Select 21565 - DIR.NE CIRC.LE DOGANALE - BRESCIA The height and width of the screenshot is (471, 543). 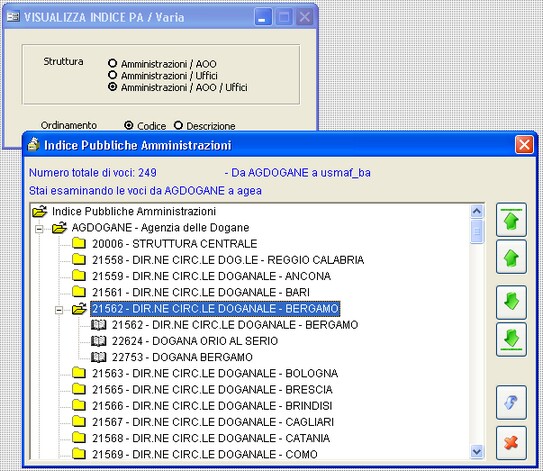point(212,390)
